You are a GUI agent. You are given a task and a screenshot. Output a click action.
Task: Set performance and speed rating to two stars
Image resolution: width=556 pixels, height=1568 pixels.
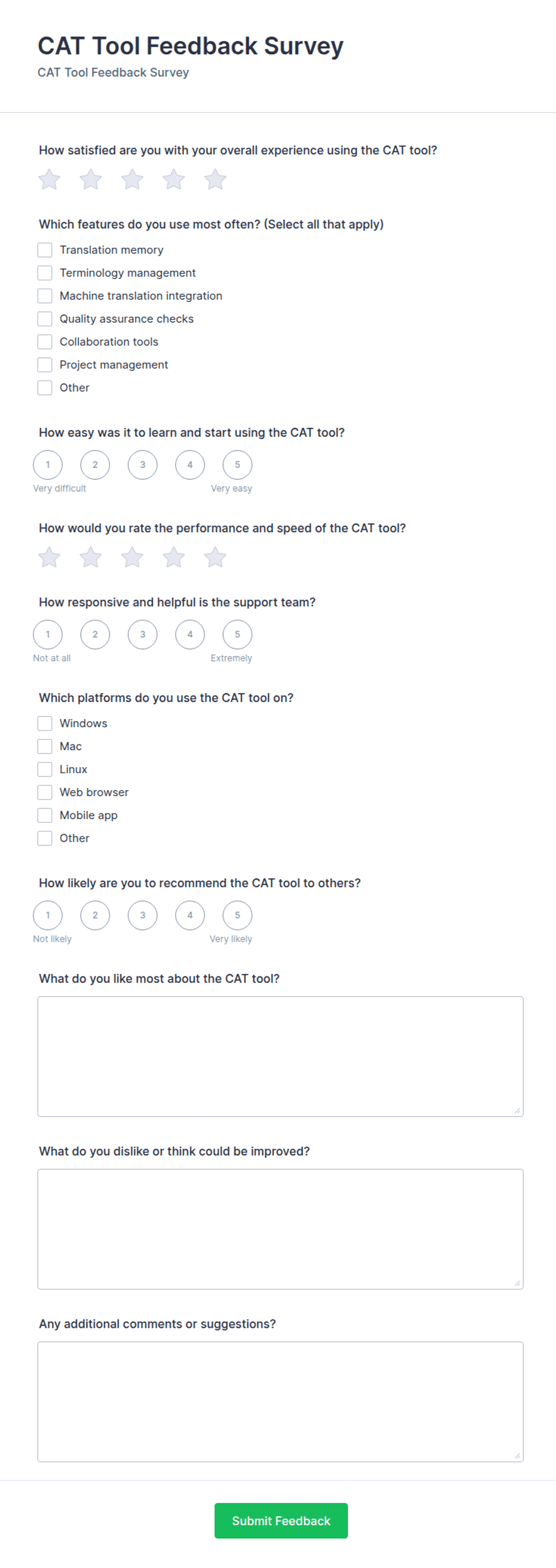coord(91,558)
